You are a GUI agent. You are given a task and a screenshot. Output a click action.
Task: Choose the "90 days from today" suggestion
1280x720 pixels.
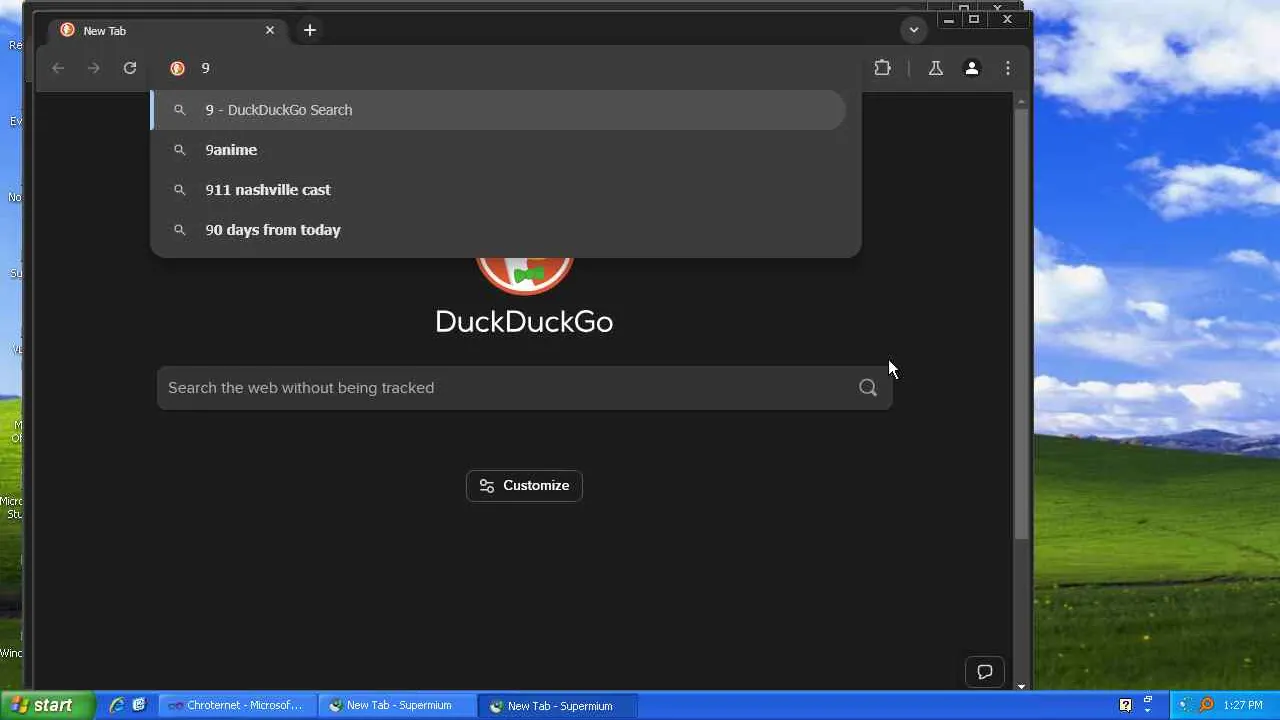(x=498, y=230)
